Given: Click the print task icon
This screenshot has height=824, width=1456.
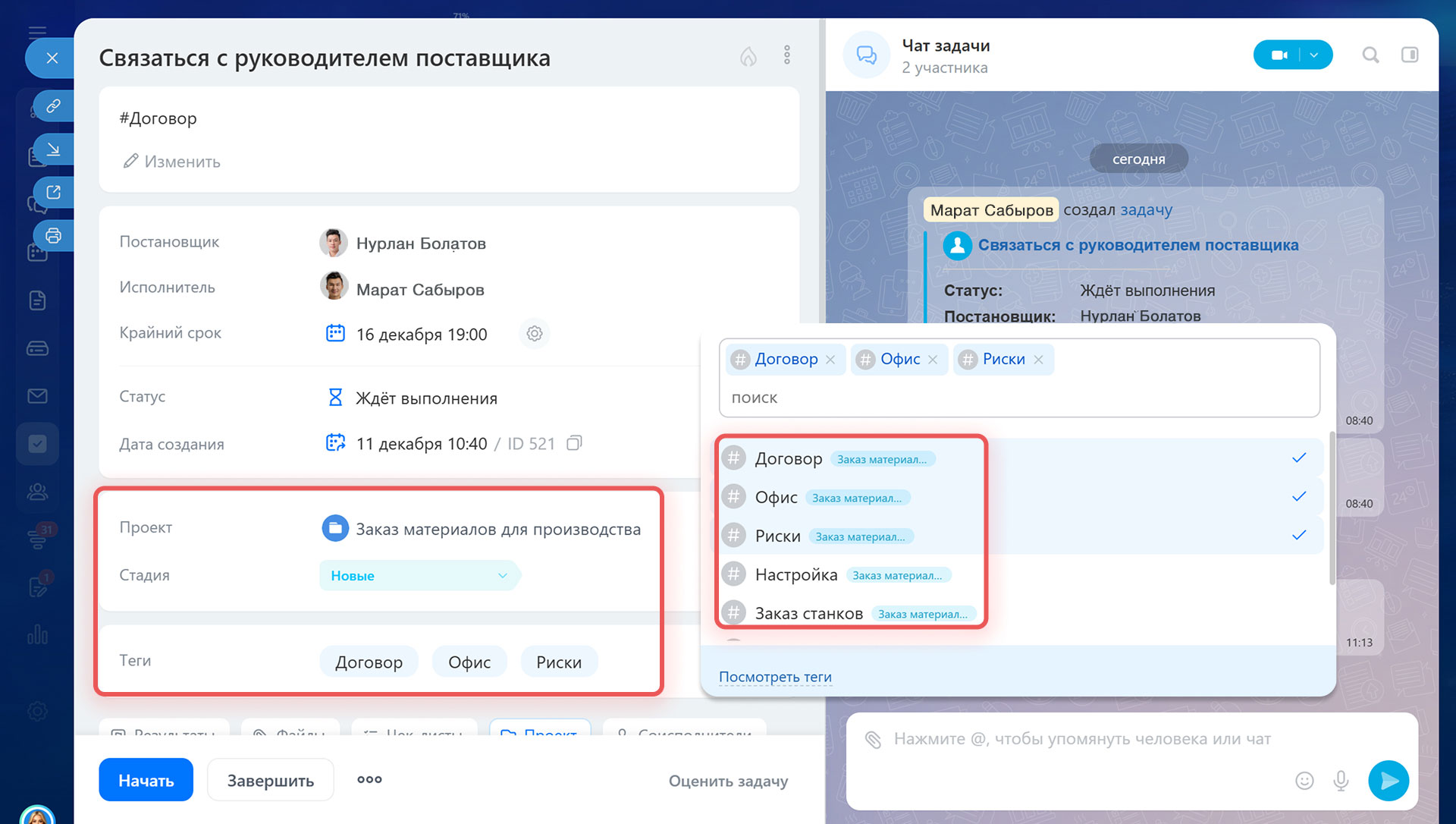Looking at the screenshot, I should pos(53,235).
